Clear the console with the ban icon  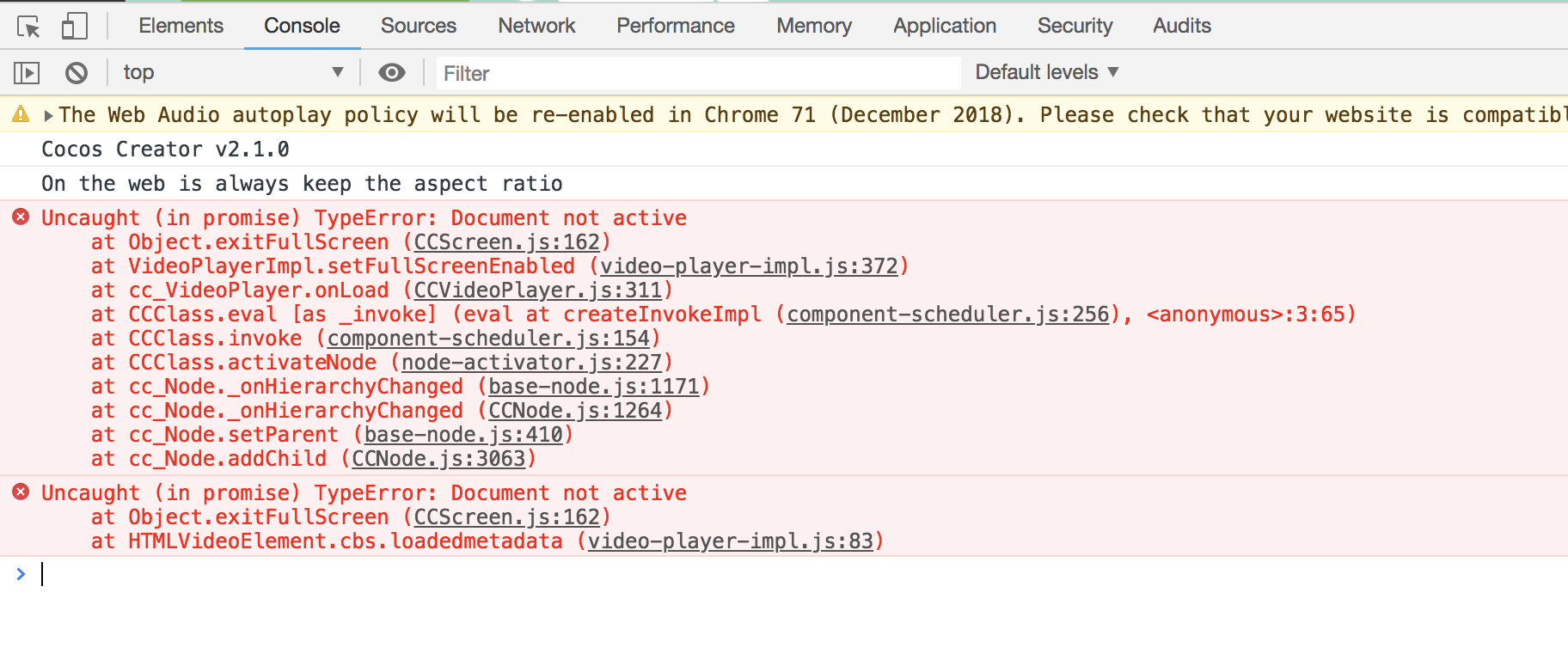pyautogui.click(x=77, y=73)
